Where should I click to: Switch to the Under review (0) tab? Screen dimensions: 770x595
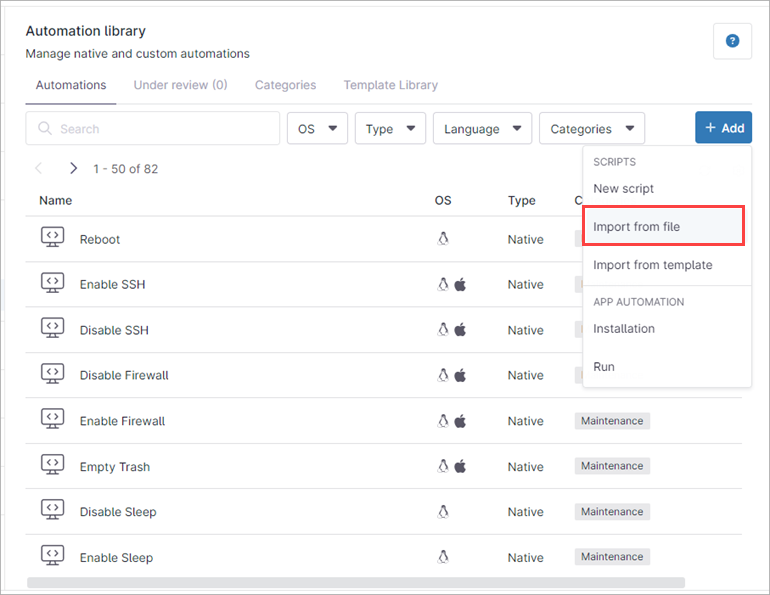pos(180,85)
